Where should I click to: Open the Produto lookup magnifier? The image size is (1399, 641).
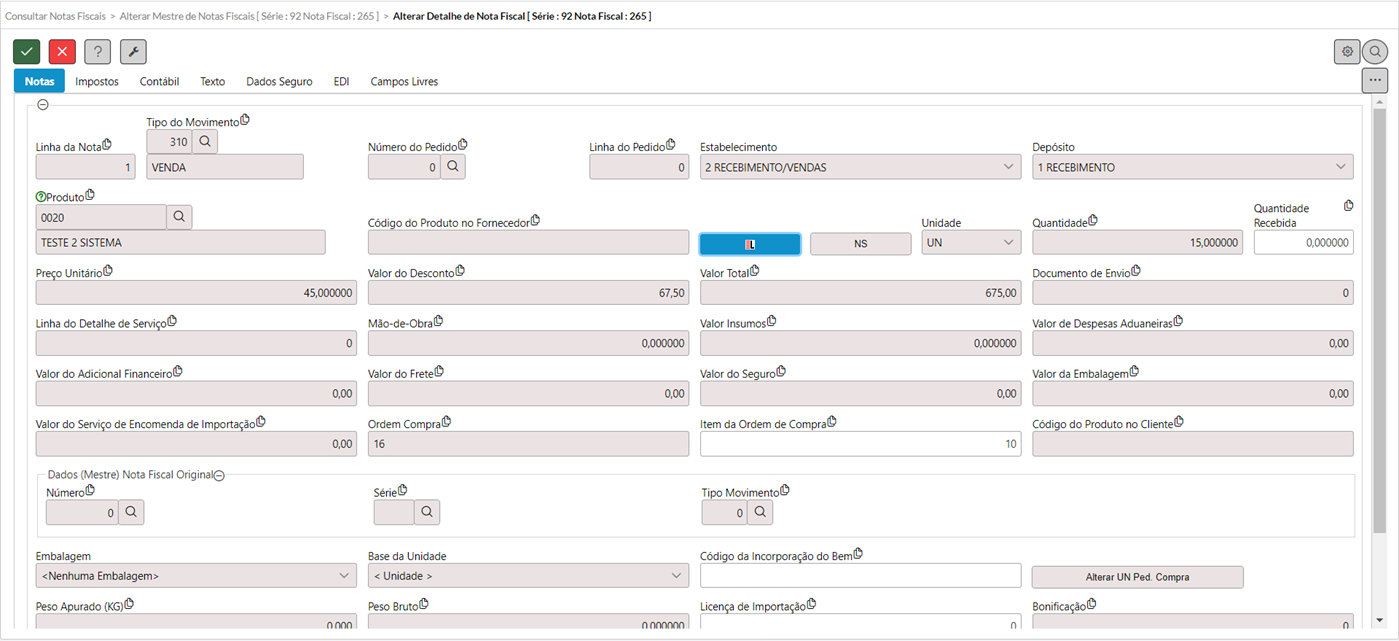[x=179, y=217]
